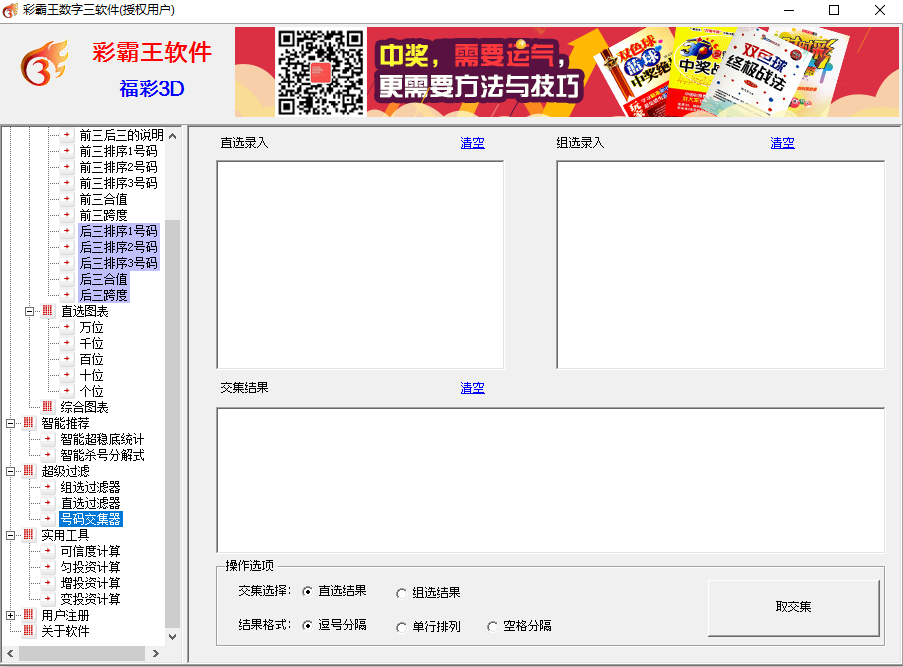Select the 直选结果 radio button
903x667 pixels.
pyautogui.click(x=308, y=592)
